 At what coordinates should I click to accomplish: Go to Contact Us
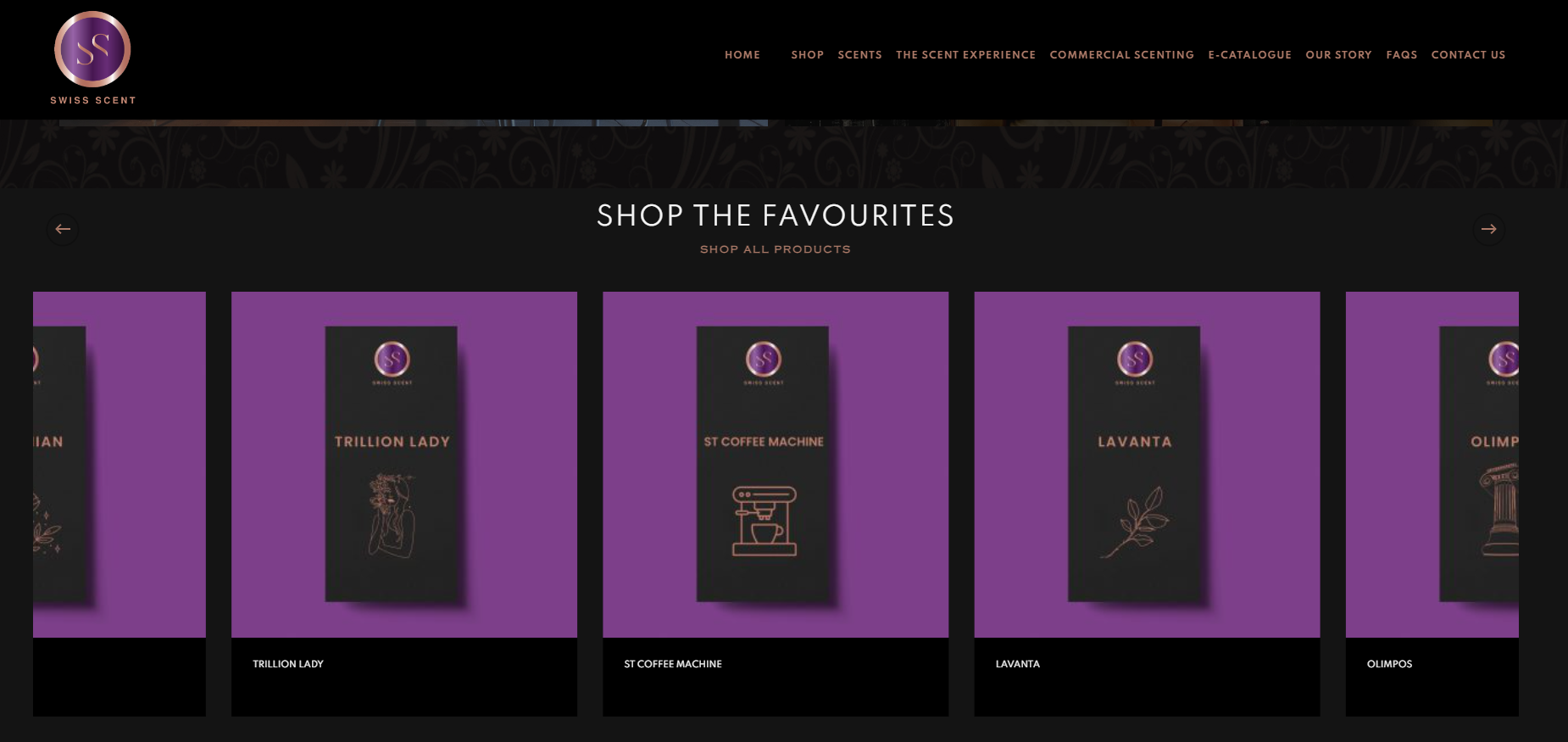tap(1468, 55)
